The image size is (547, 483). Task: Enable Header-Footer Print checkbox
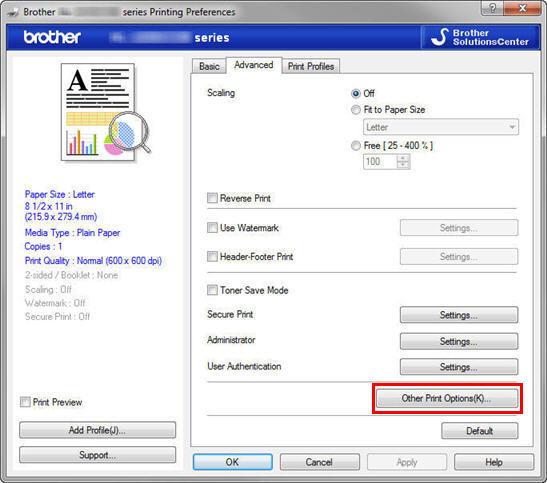(x=212, y=257)
